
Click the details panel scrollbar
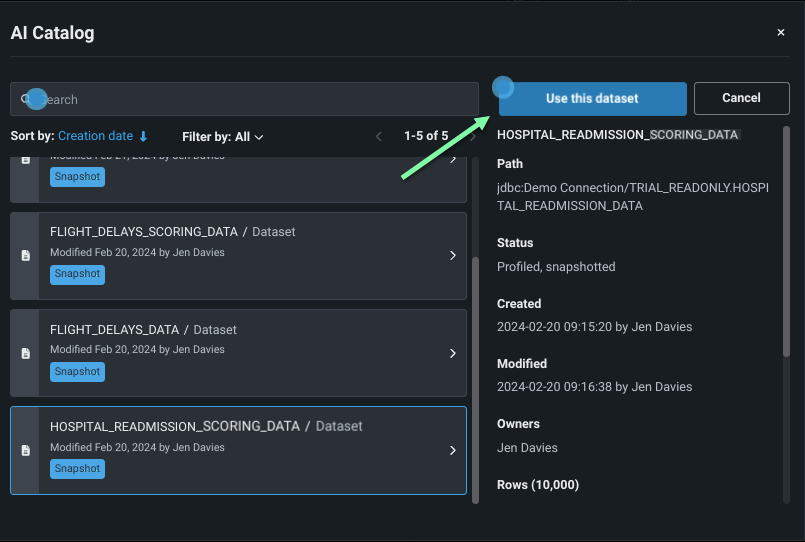786,240
